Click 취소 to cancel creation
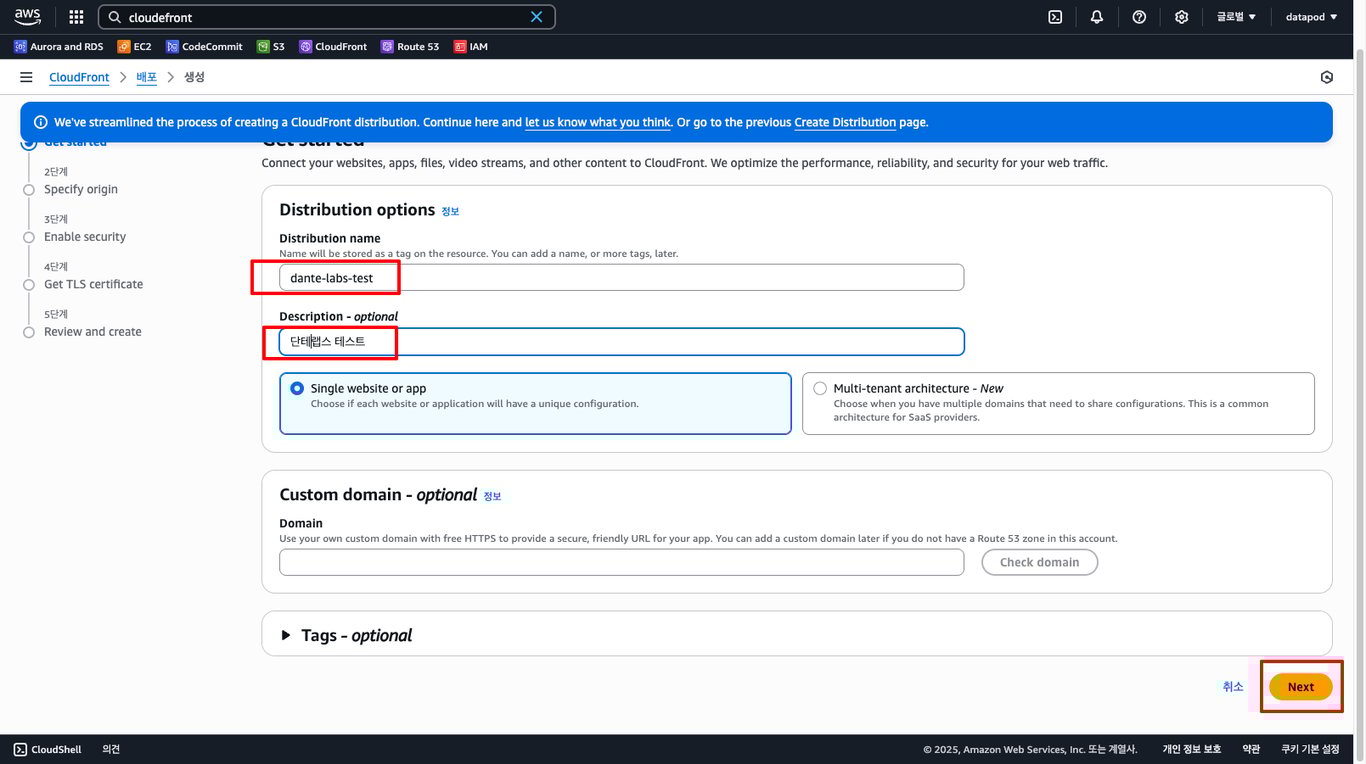This screenshot has height=764, width=1366. point(1233,687)
